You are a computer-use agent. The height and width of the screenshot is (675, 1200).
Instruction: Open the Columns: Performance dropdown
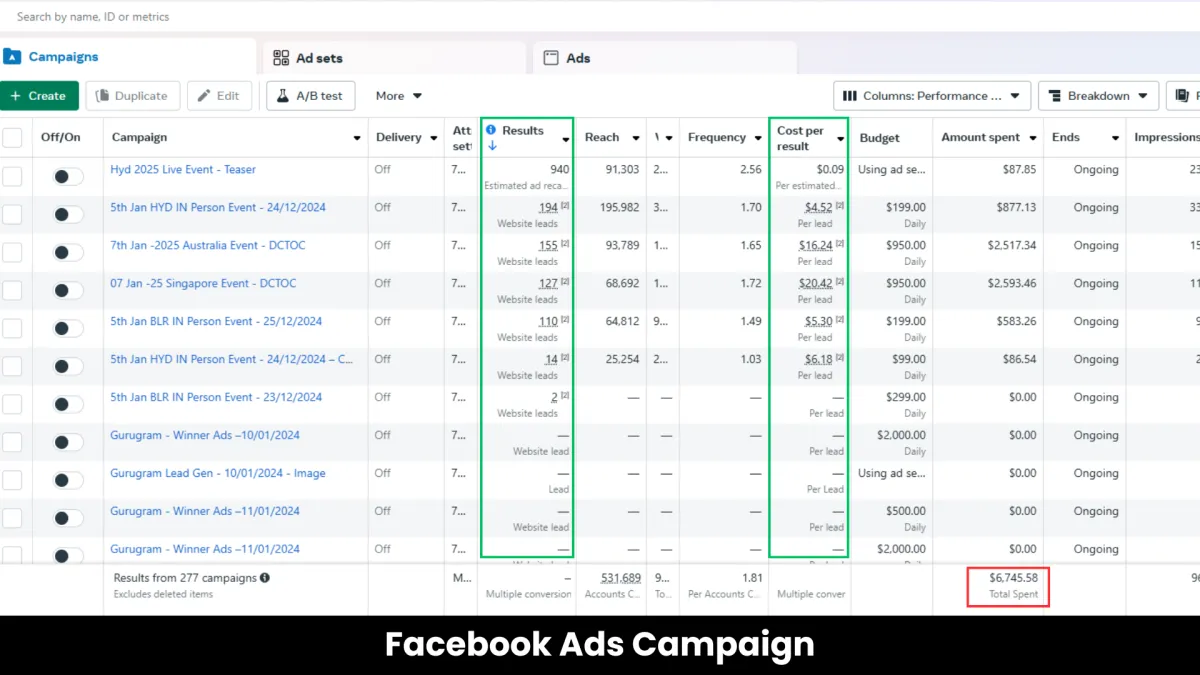tap(932, 96)
